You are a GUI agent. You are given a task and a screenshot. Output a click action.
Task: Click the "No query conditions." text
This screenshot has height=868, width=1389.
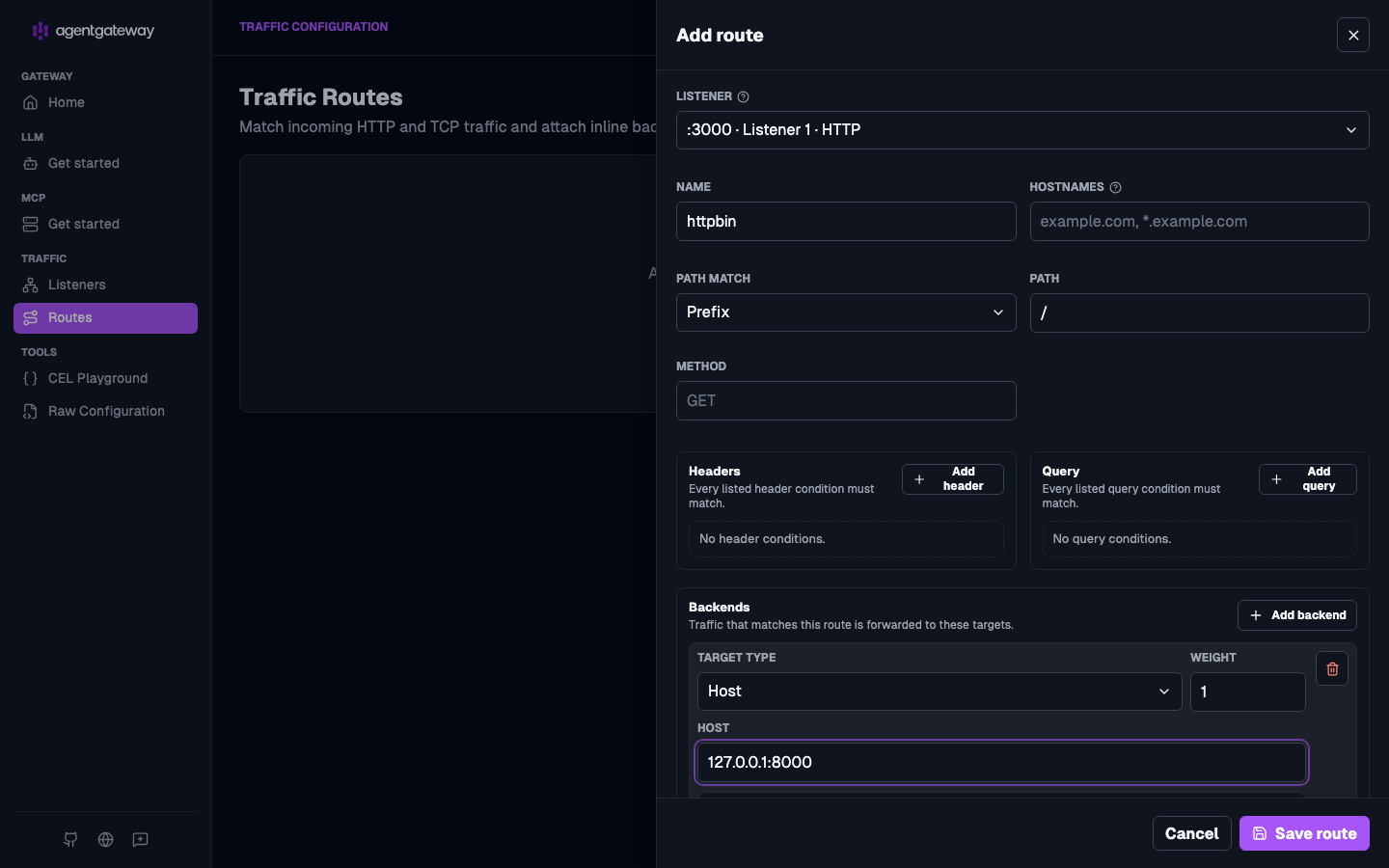[1112, 539]
